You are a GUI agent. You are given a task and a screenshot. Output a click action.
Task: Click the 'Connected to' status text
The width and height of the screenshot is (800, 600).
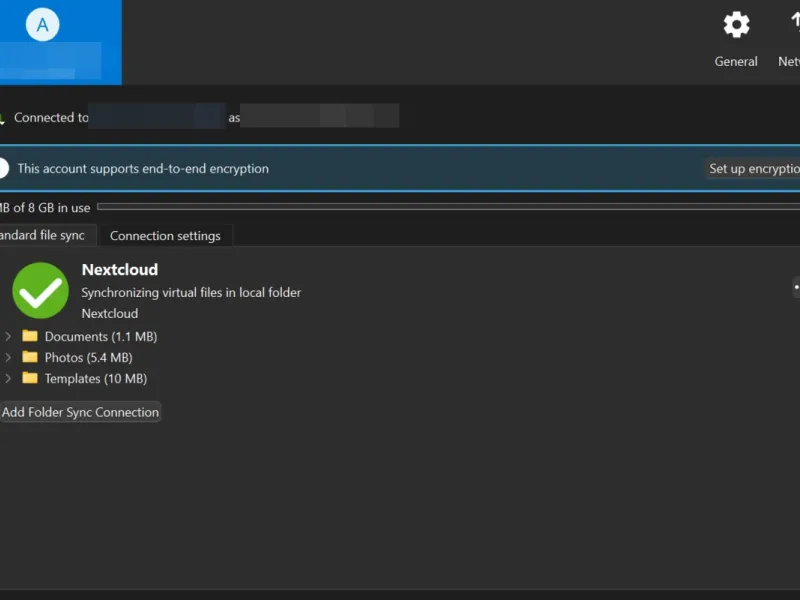(x=51, y=117)
